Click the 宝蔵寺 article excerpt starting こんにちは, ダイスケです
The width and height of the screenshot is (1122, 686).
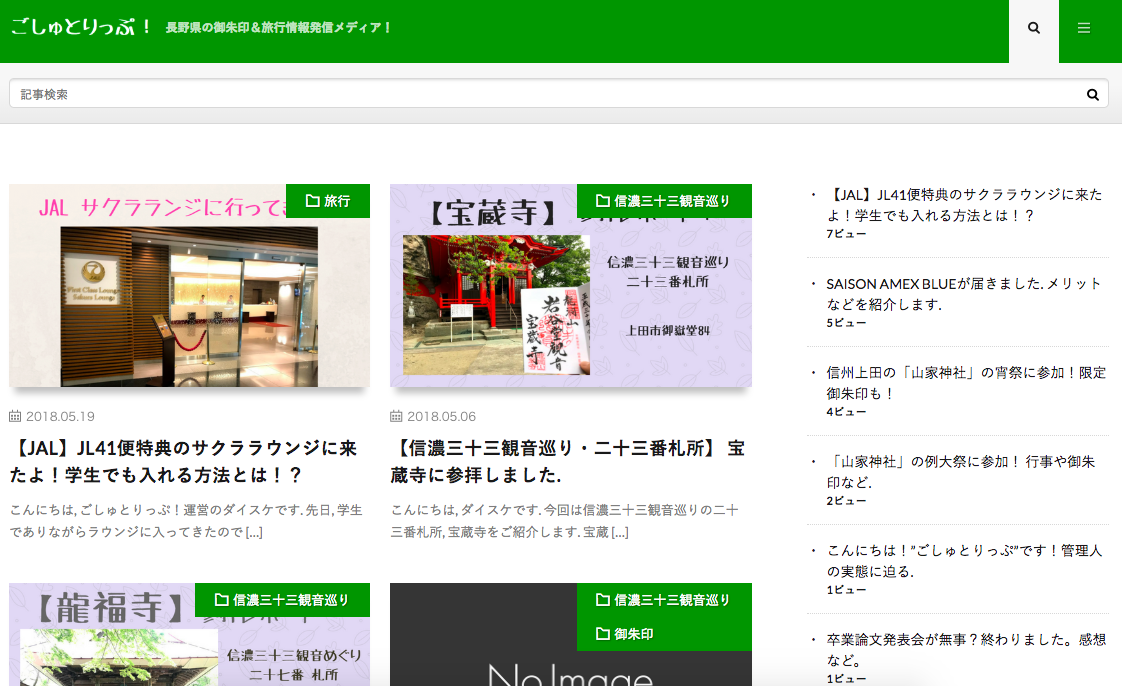point(565,521)
